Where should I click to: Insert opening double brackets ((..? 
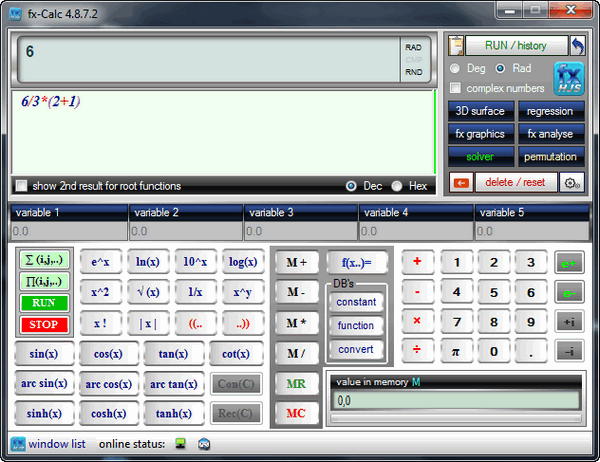[196, 323]
